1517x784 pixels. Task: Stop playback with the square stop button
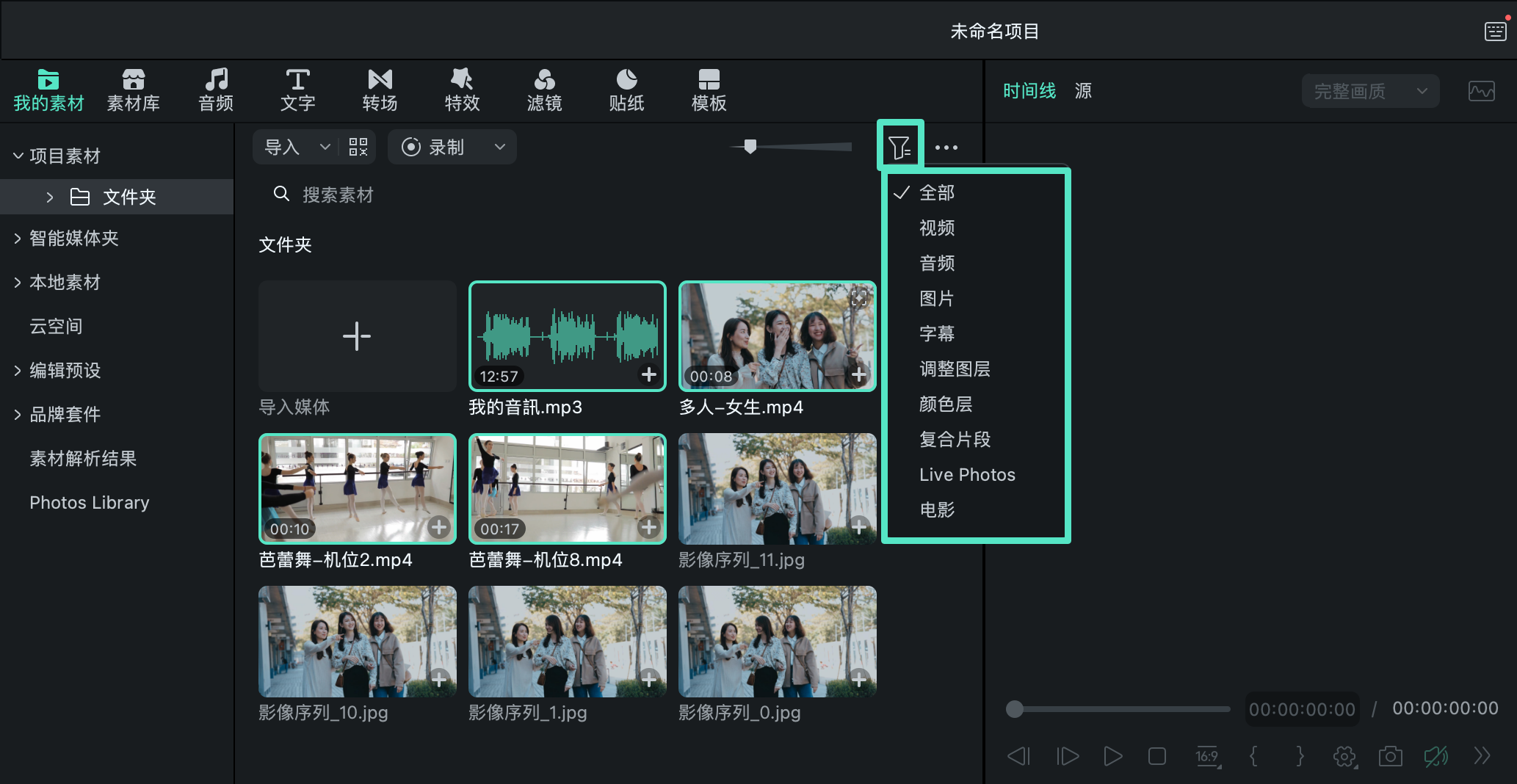[1157, 756]
